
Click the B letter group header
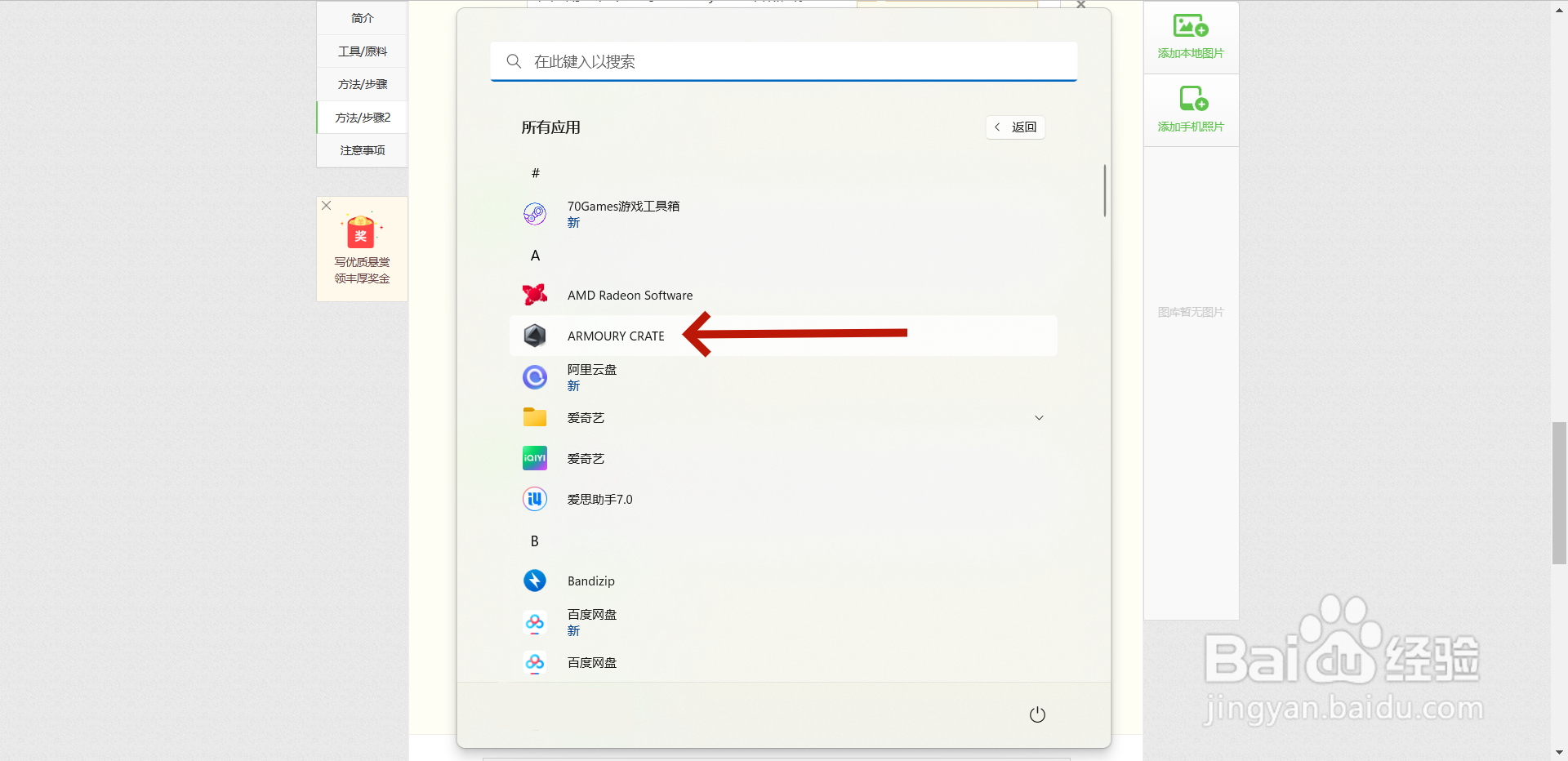[535, 541]
